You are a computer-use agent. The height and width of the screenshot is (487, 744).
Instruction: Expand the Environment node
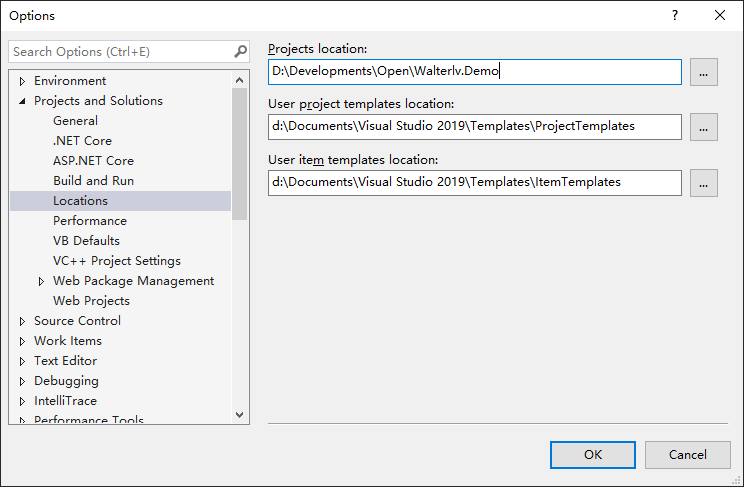click(23, 81)
